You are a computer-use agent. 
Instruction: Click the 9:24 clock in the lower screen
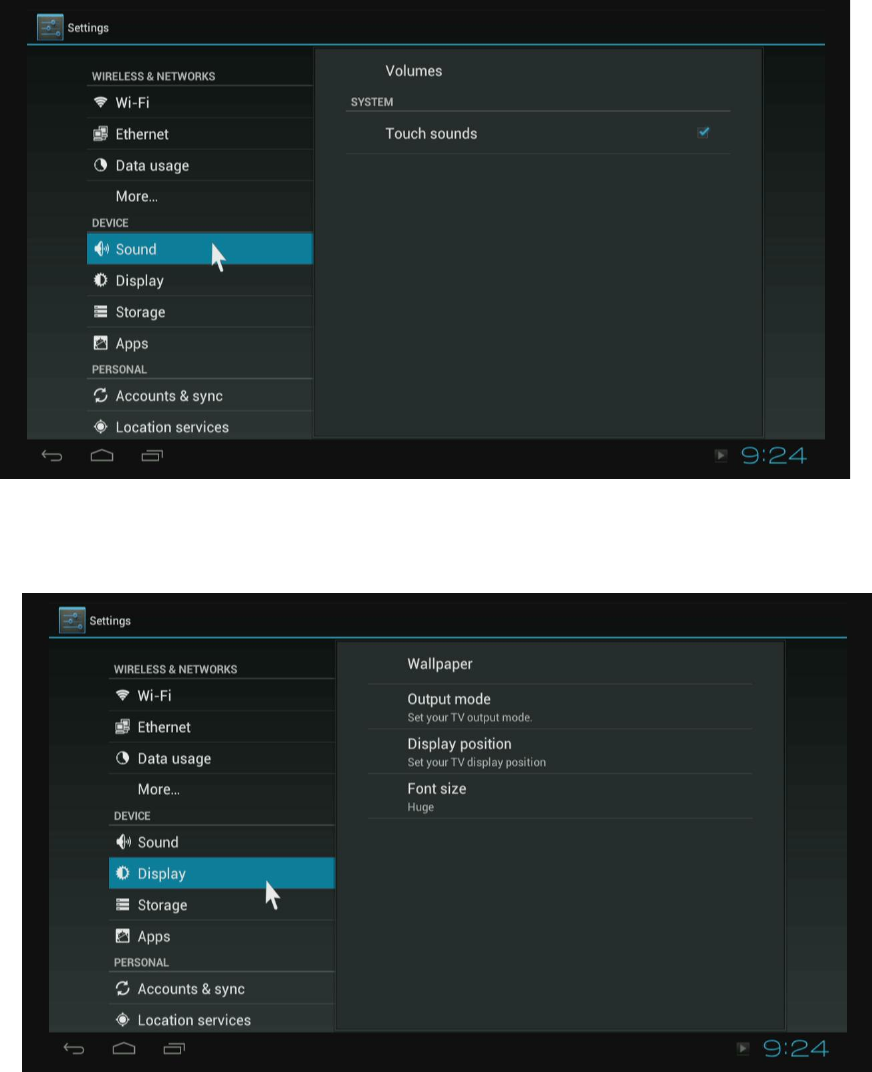click(x=795, y=1048)
